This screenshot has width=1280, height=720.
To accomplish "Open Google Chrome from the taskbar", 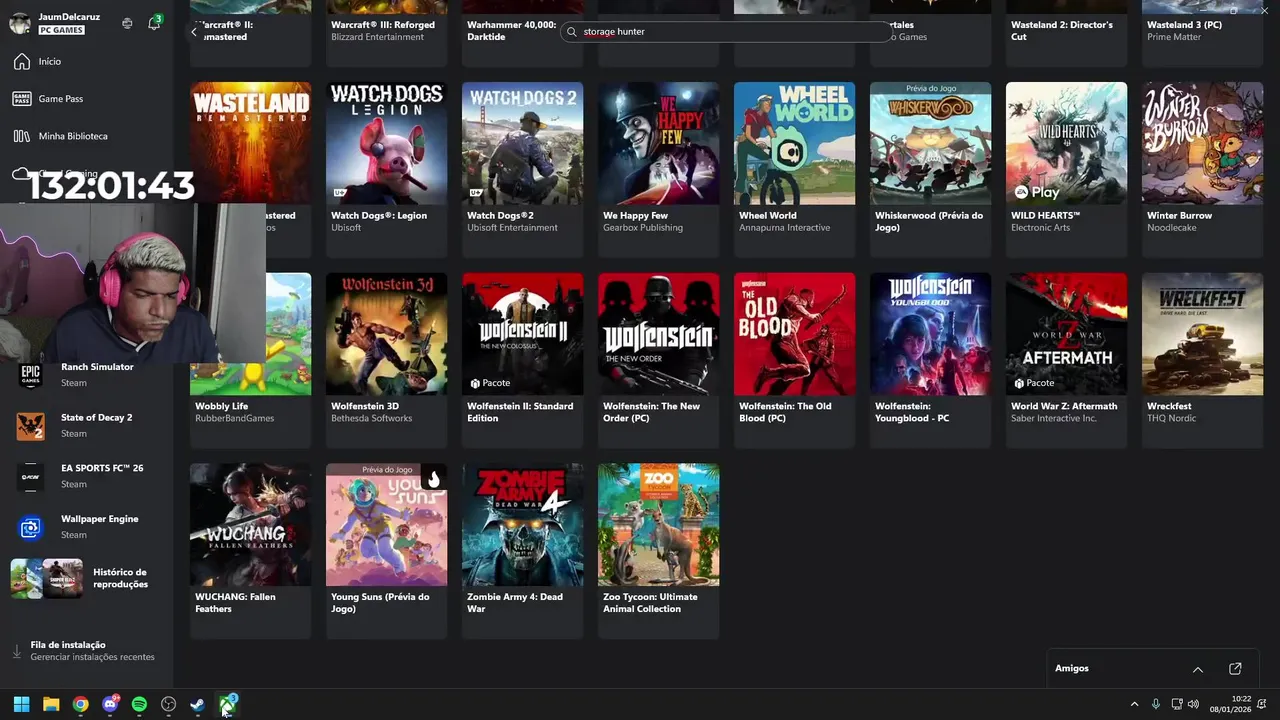I will (80, 704).
